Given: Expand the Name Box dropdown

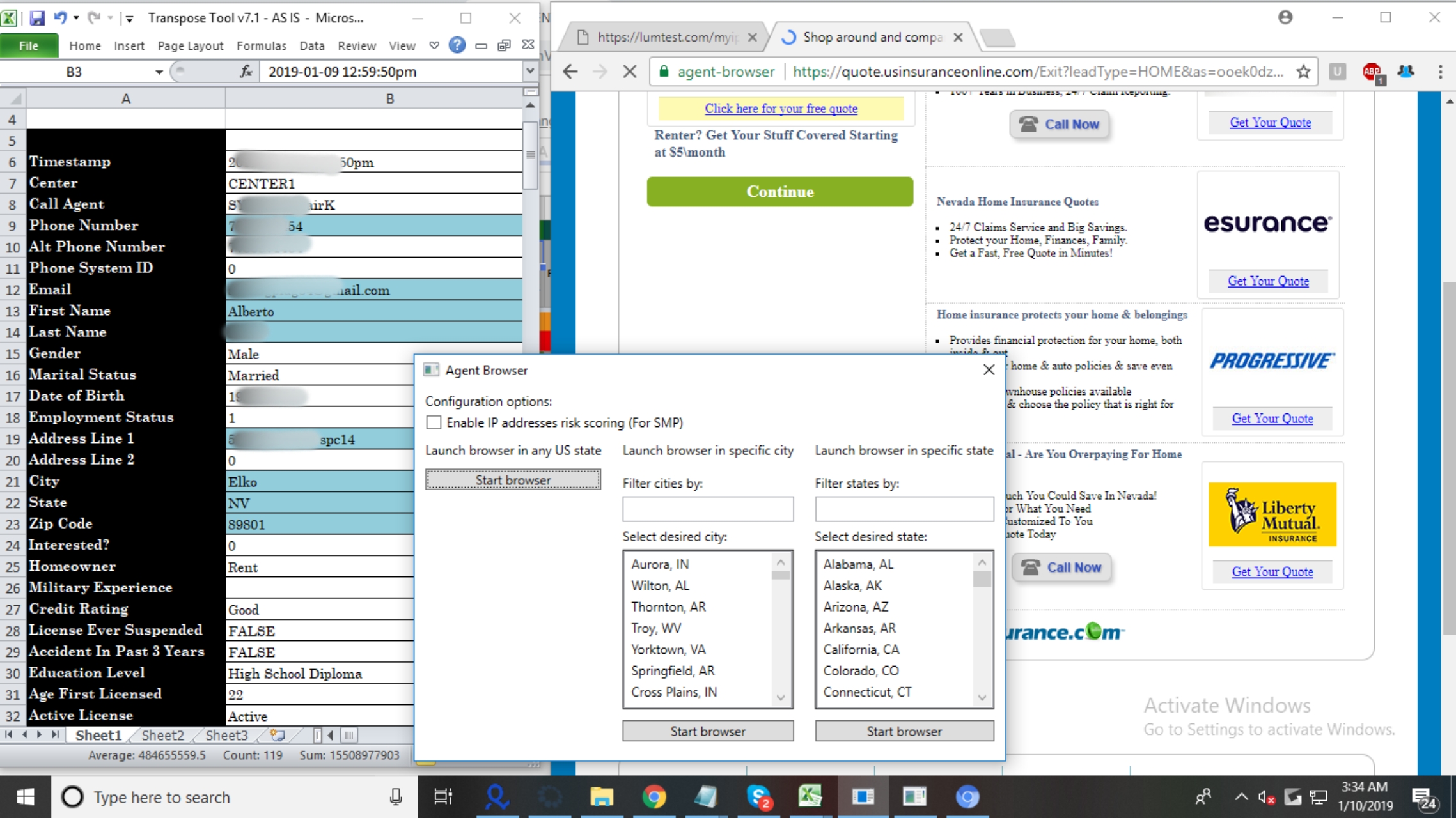Looking at the screenshot, I should click(x=159, y=72).
